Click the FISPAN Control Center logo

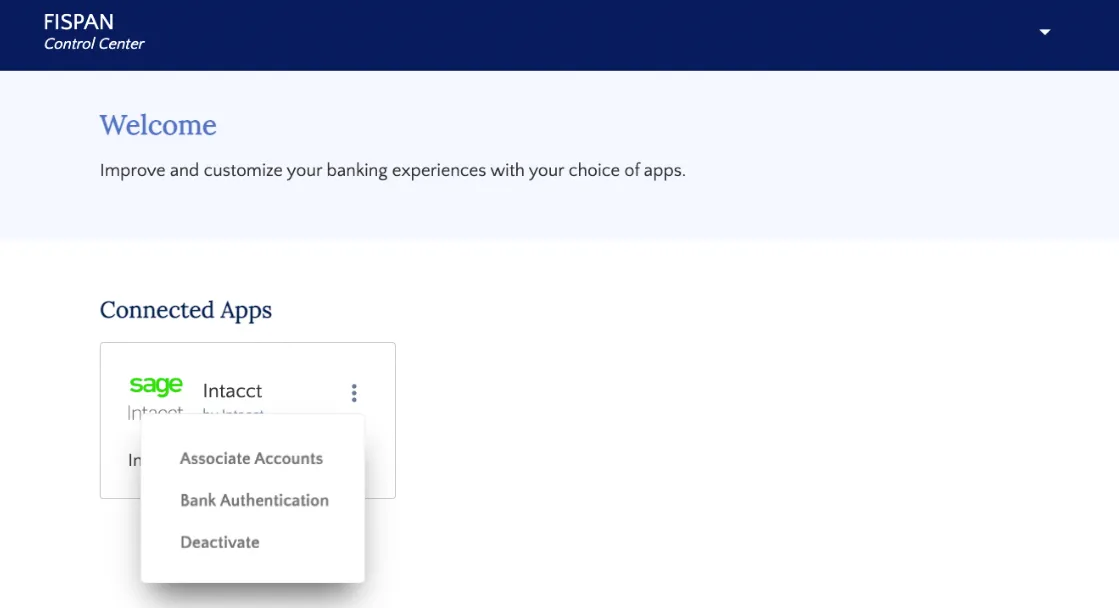click(93, 32)
